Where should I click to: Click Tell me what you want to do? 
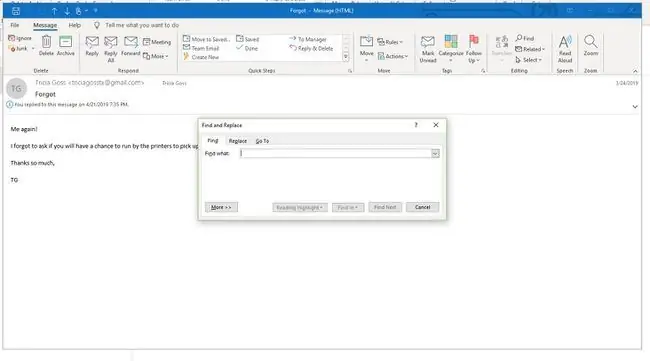pyautogui.click(x=142, y=25)
